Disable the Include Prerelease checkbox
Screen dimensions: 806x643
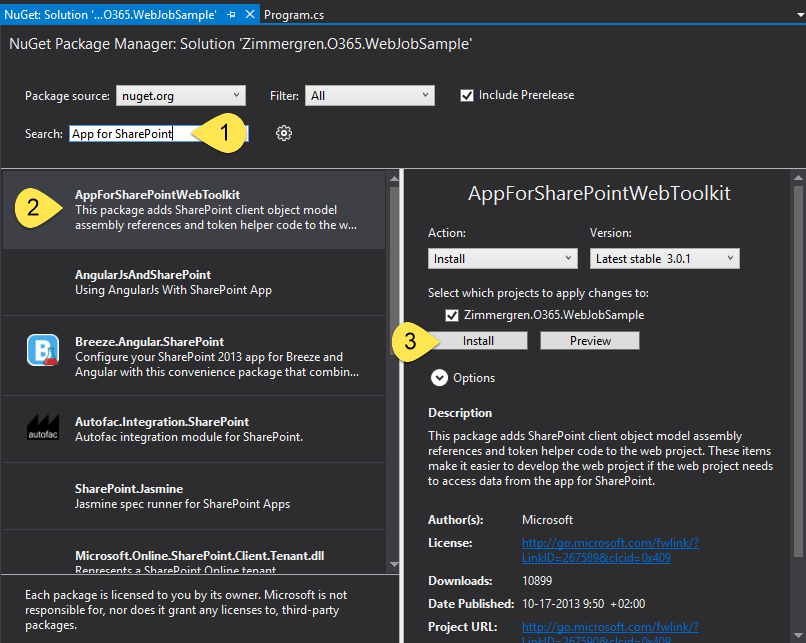point(466,95)
